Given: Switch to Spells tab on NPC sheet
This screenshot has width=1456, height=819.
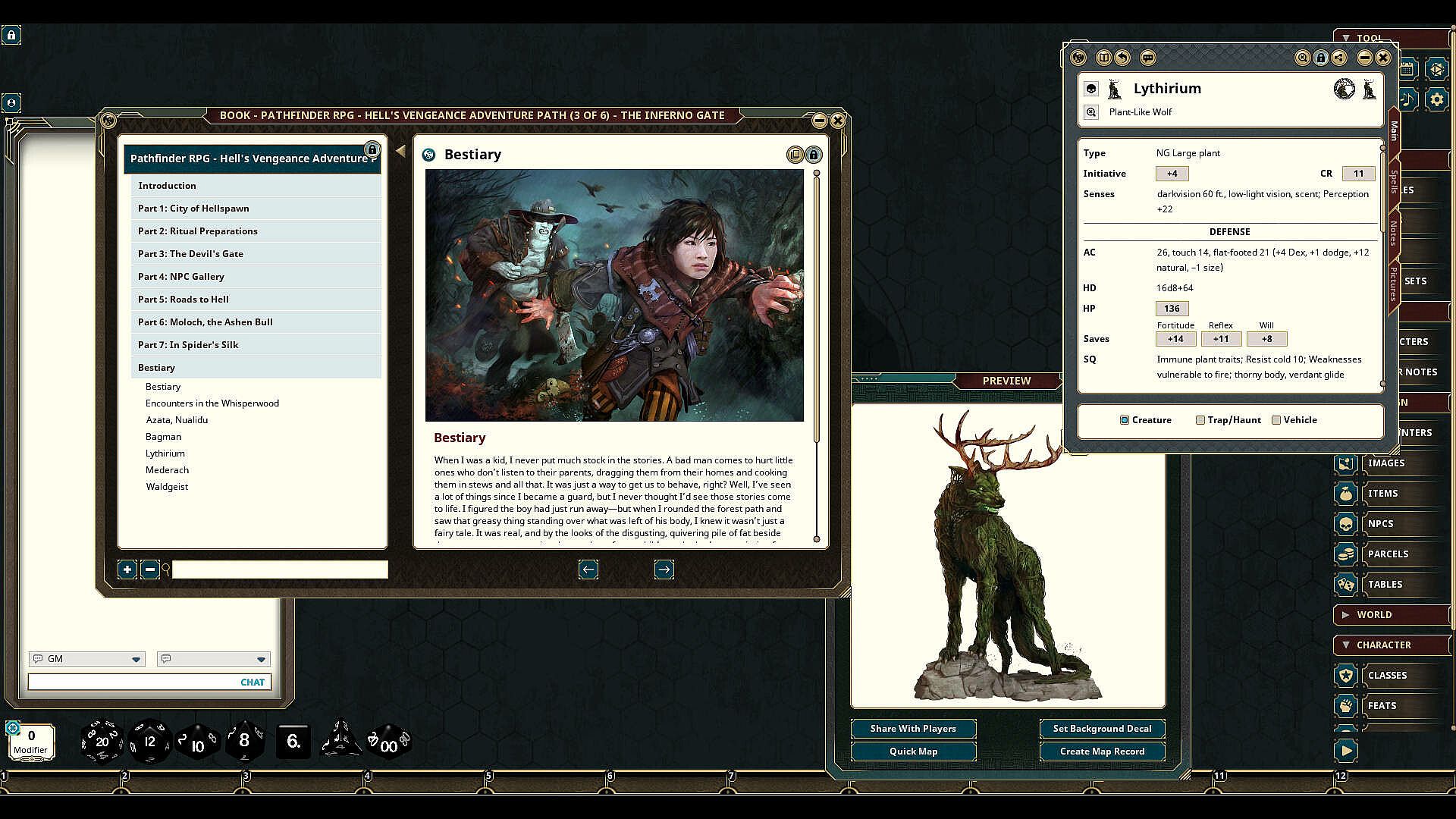Looking at the screenshot, I should pos(1394,182).
